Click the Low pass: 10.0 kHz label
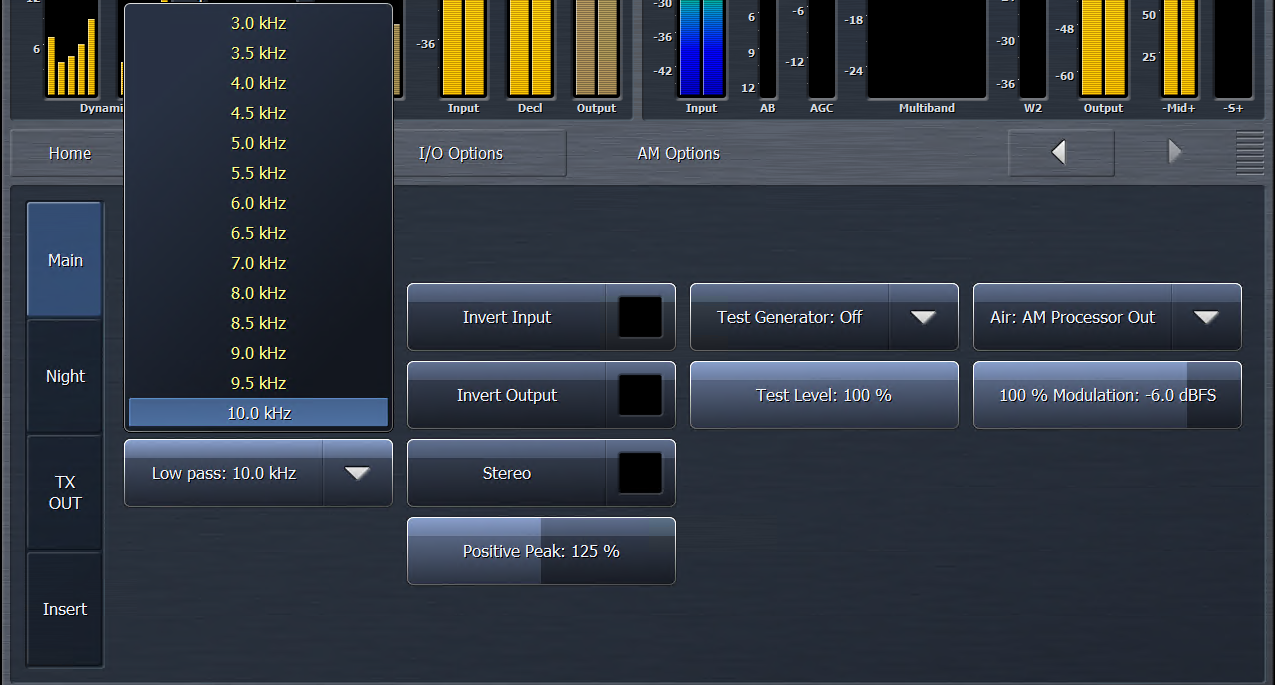This screenshot has width=1275, height=685. pyautogui.click(x=224, y=473)
